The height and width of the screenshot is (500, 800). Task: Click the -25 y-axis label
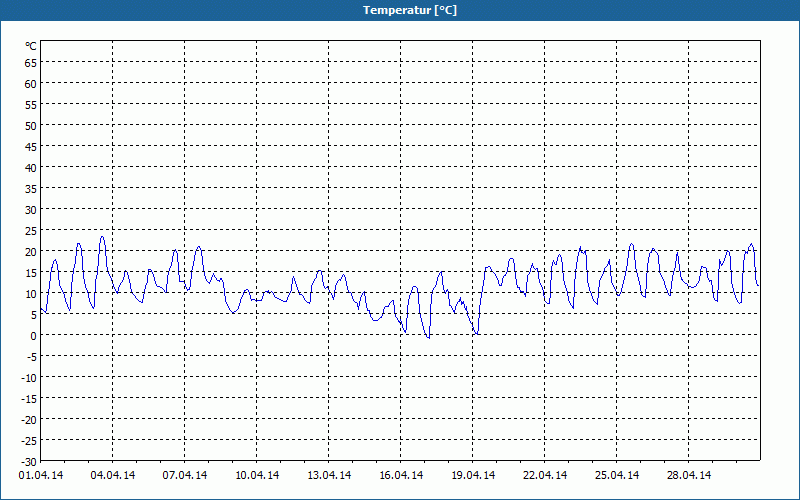(29, 441)
